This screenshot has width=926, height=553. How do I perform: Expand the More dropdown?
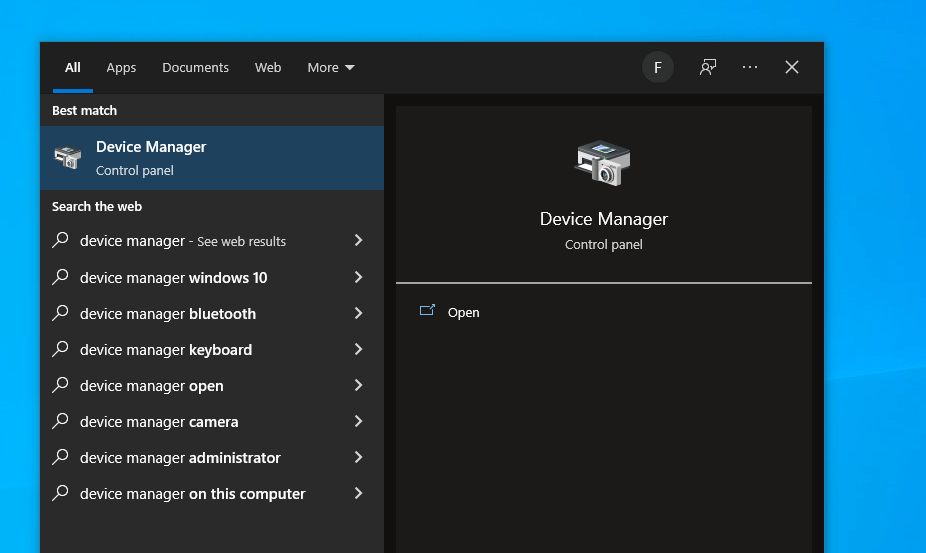331,67
